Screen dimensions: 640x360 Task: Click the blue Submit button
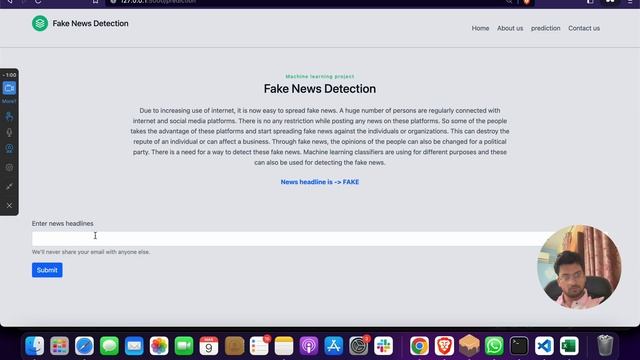[47, 270]
